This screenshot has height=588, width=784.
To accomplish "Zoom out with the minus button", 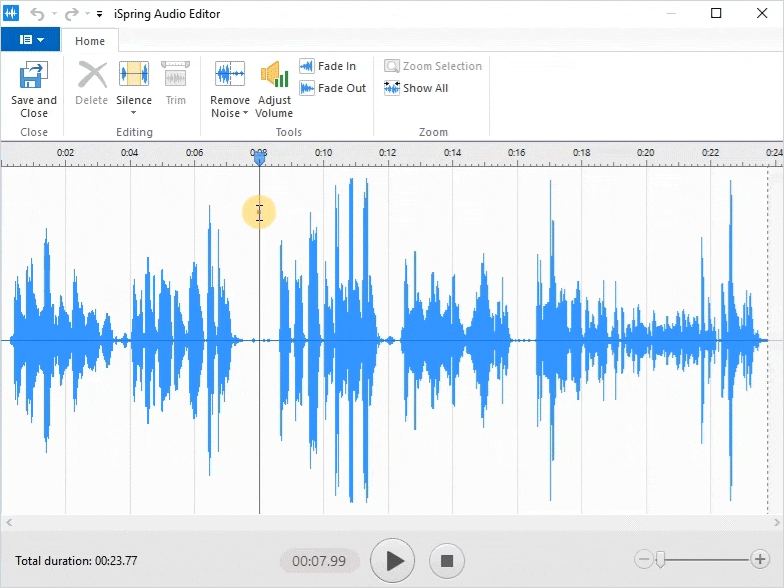I will click(644, 560).
